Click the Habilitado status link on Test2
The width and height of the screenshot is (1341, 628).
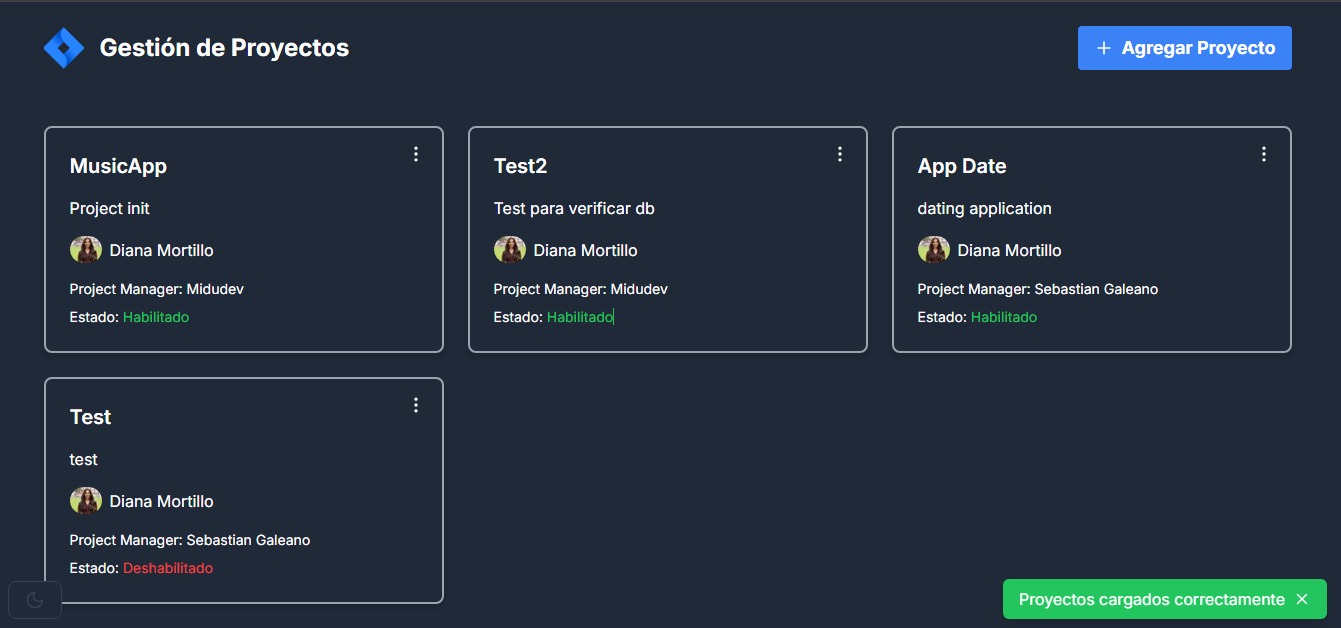(x=580, y=316)
